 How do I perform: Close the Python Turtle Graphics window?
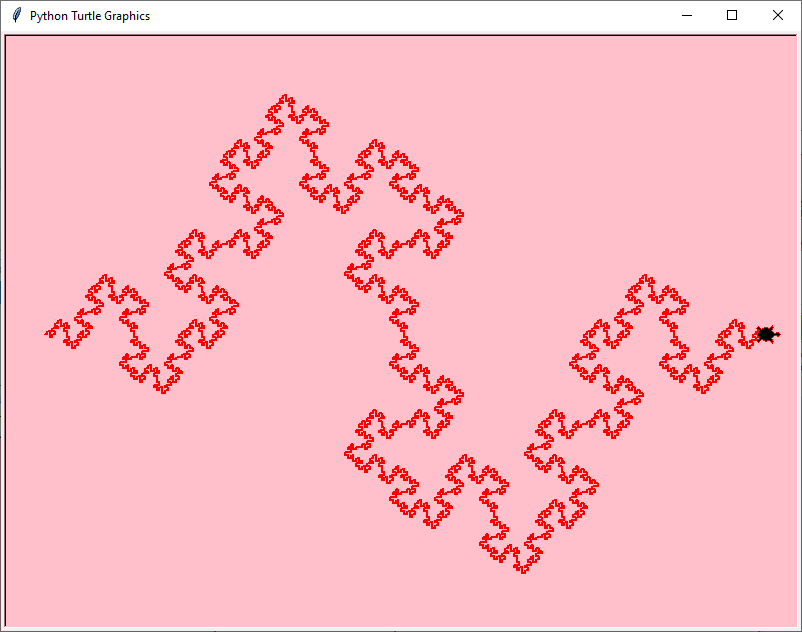[777, 16]
